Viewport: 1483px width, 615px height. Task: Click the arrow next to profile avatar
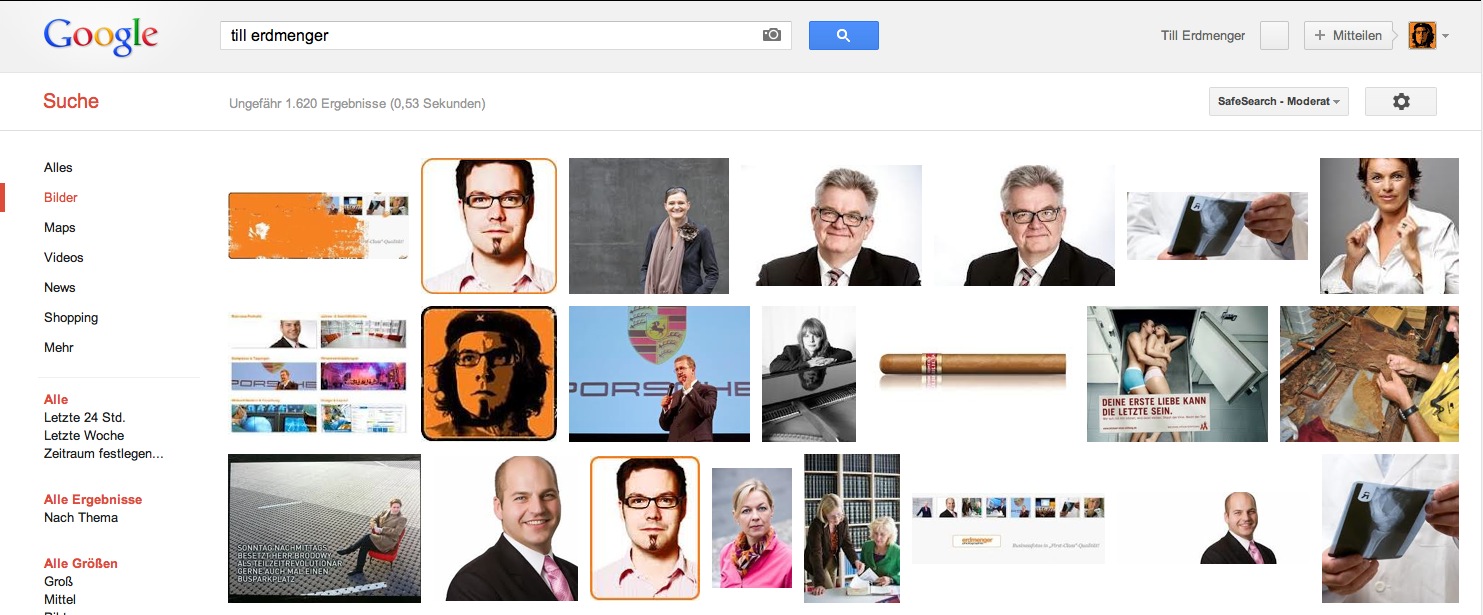pyautogui.click(x=1446, y=37)
